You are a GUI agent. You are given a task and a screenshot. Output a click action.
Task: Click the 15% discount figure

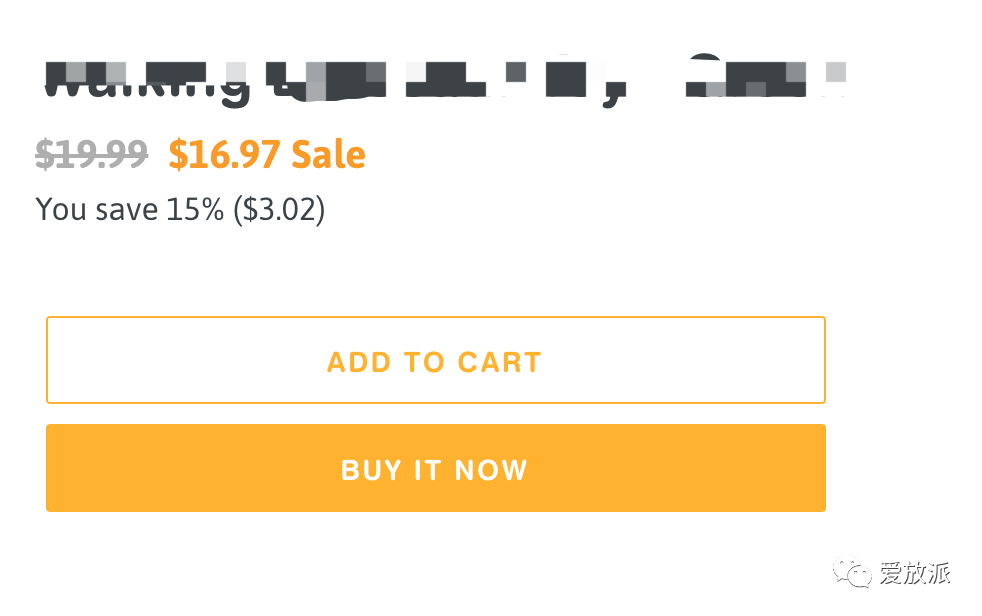194,209
